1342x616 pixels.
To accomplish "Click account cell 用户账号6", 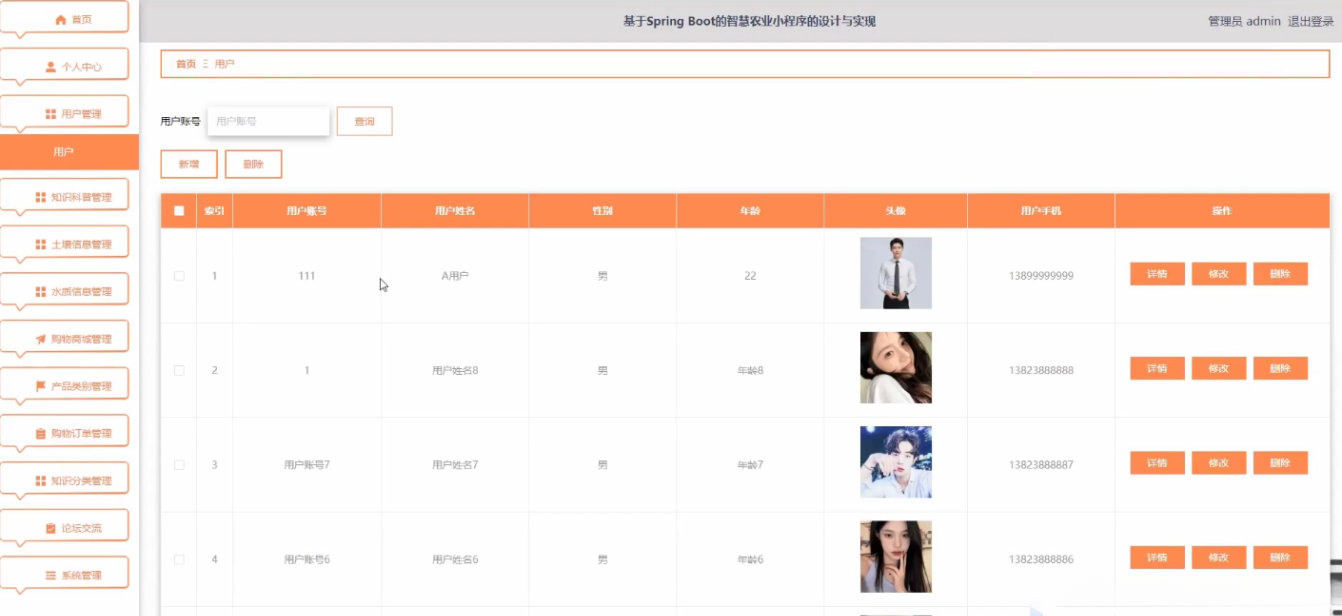I will point(307,560).
